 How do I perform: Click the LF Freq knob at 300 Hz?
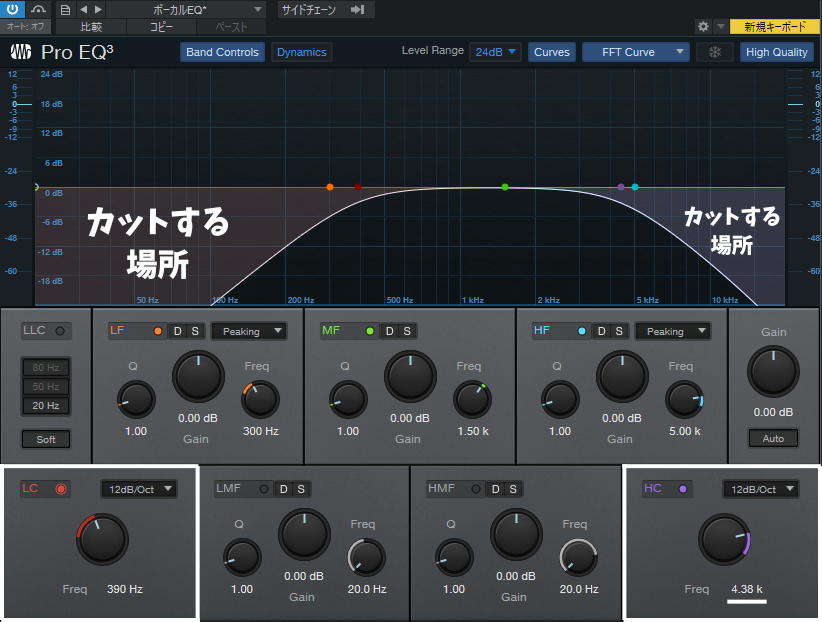(x=260, y=400)
